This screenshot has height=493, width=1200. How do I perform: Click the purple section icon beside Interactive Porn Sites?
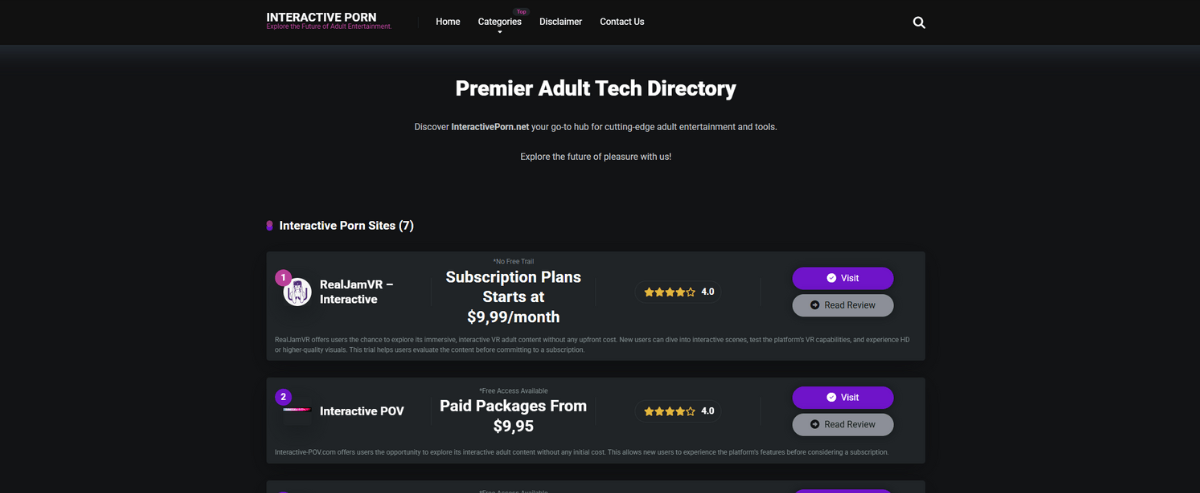270,226
